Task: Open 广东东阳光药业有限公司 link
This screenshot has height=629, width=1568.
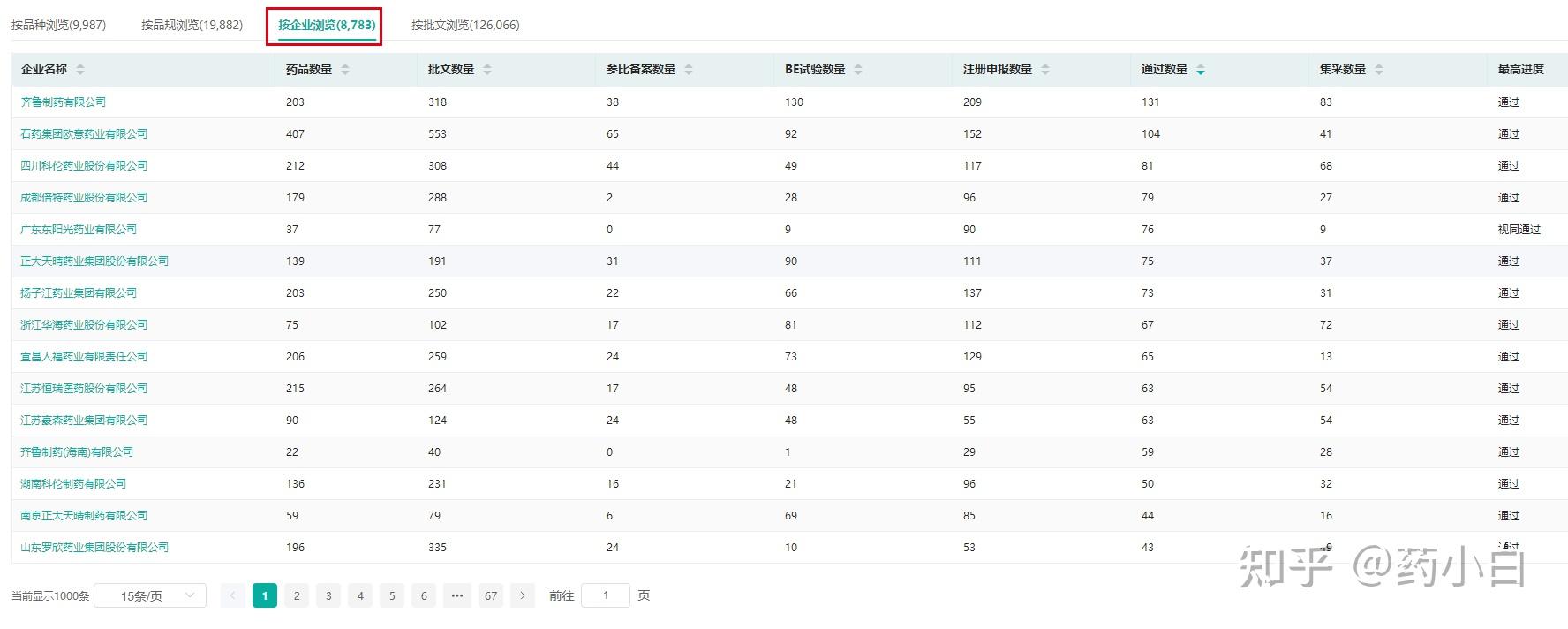Action: (79, 230)
